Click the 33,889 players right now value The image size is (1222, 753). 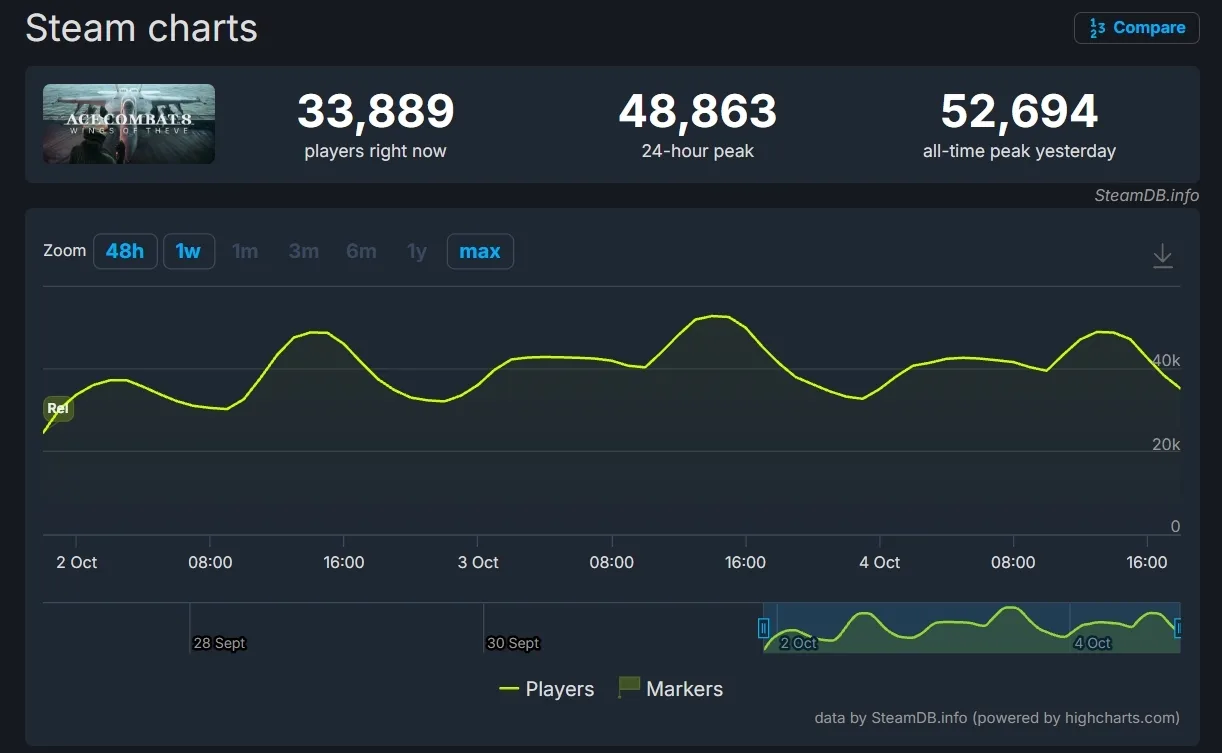pos(376,111)
